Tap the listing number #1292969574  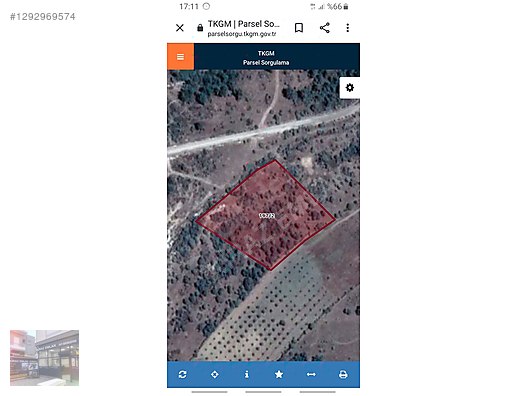click(43, 17)
